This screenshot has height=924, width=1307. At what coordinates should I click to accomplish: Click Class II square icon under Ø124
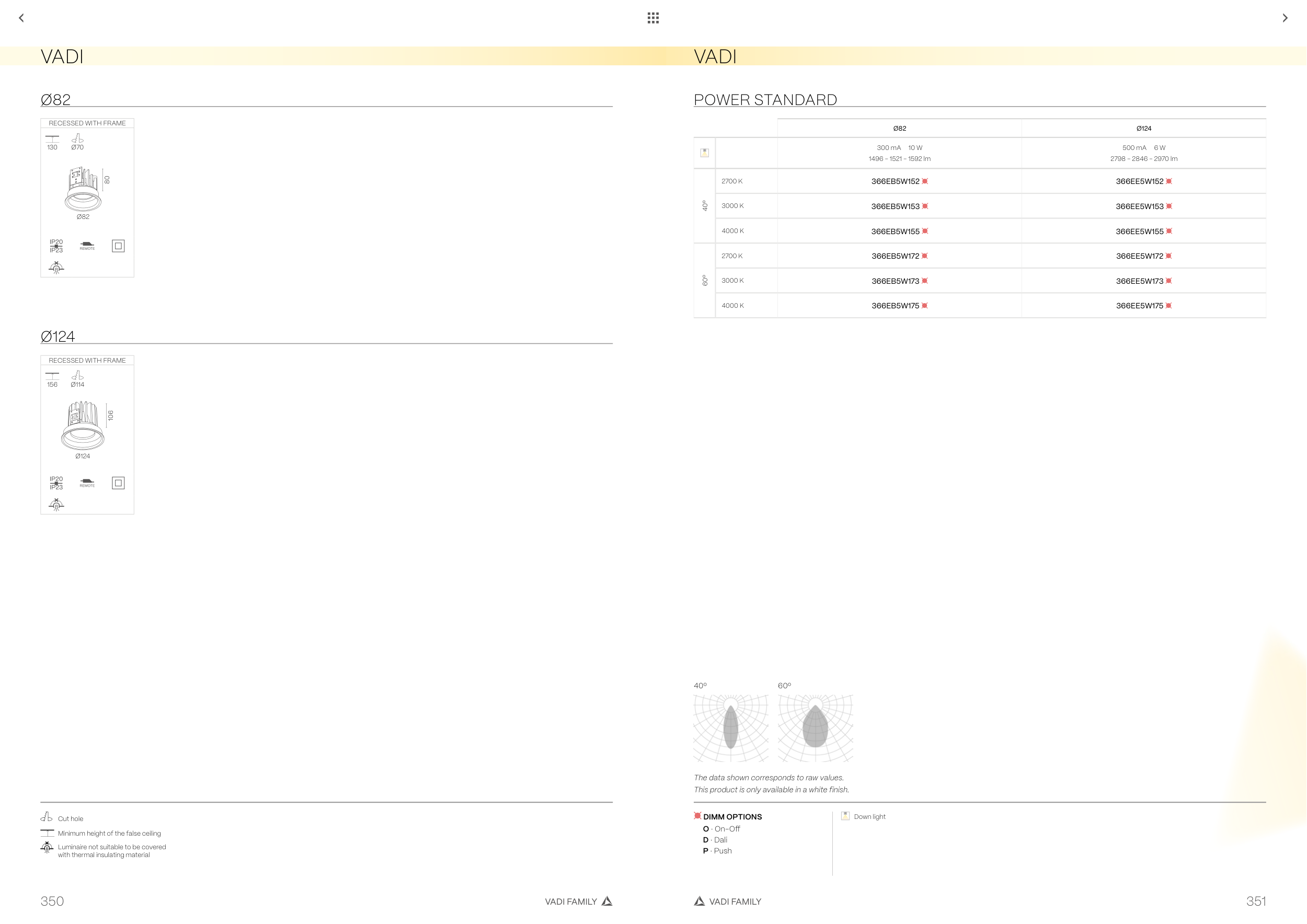(x=118, y=483)
